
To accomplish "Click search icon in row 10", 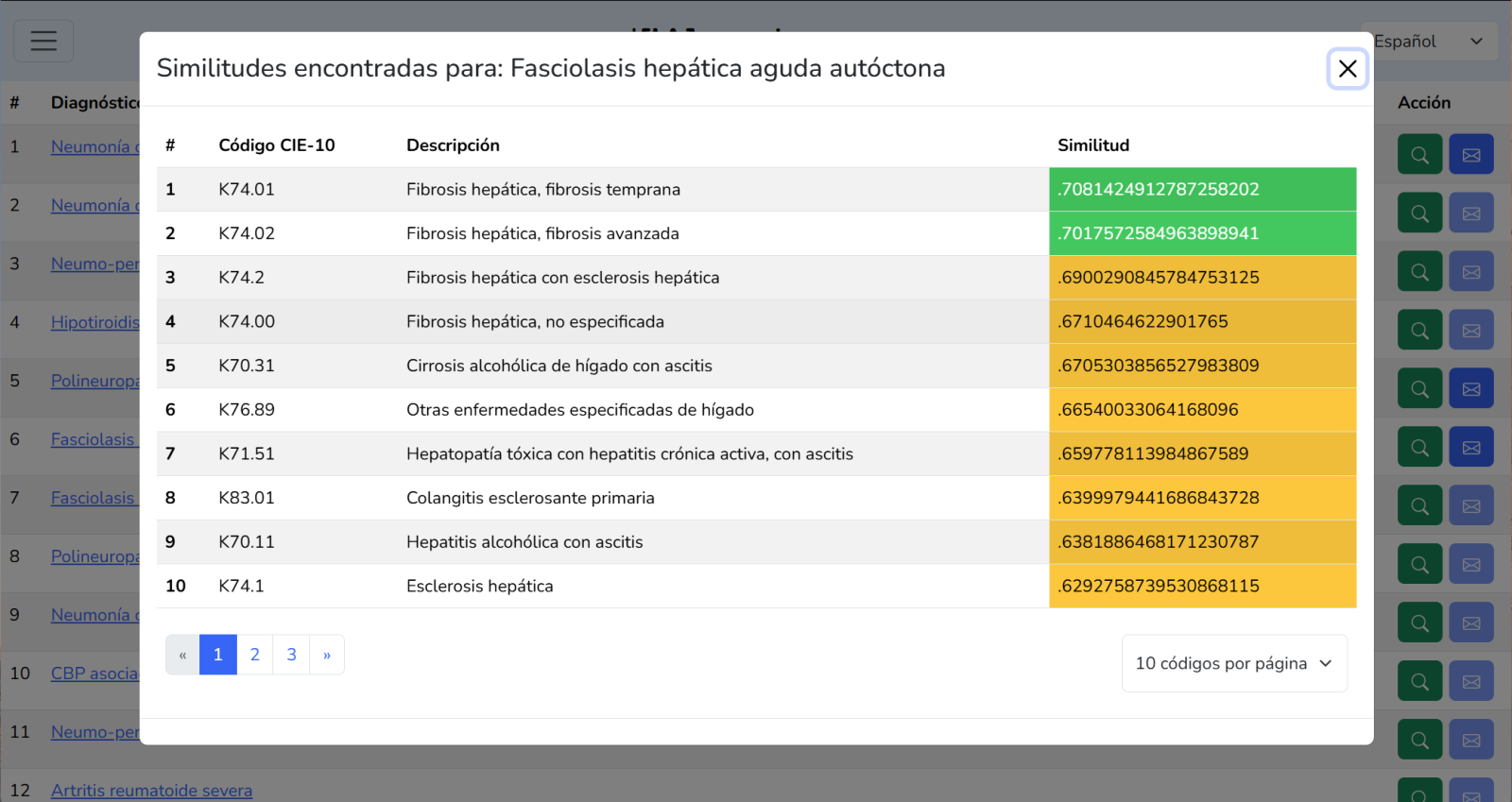I will pyautogui.click(x=1419, y=682).
